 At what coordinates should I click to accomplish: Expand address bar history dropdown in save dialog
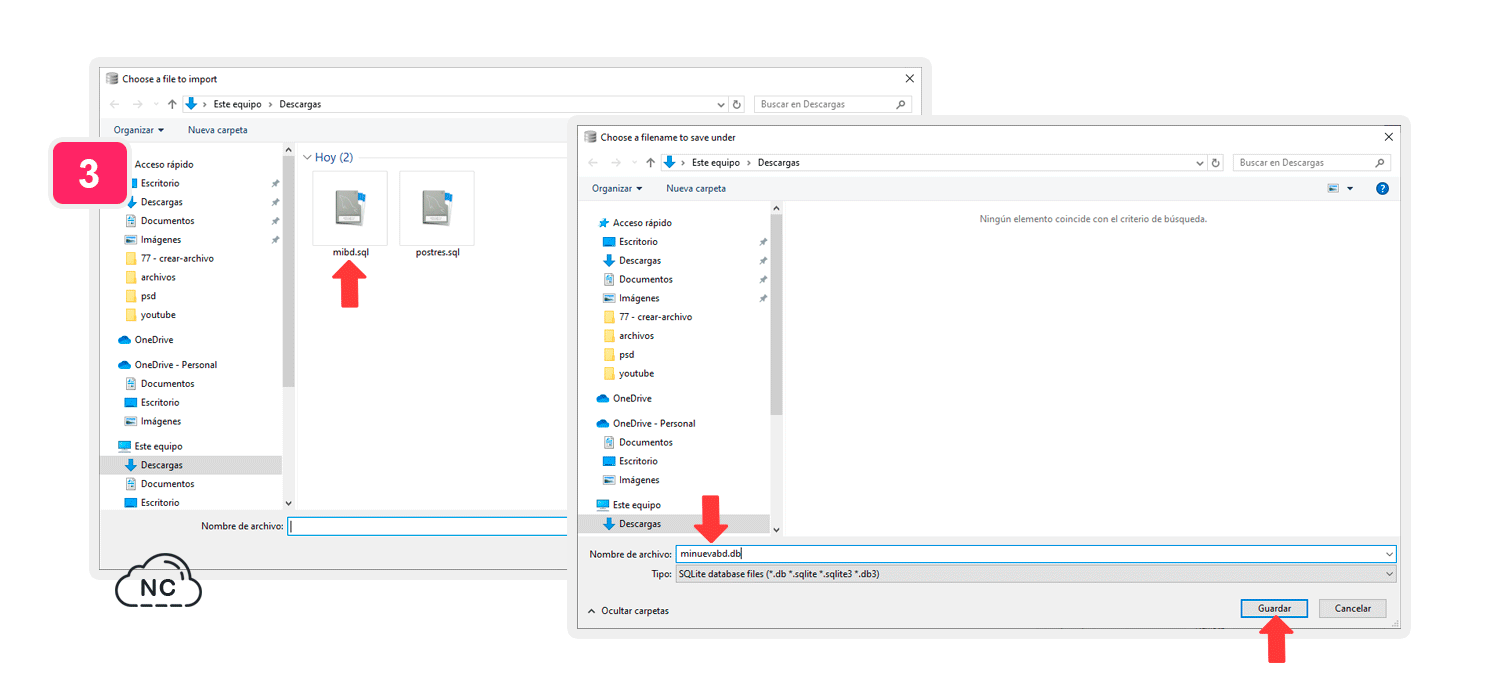(x=1200, y=163)
